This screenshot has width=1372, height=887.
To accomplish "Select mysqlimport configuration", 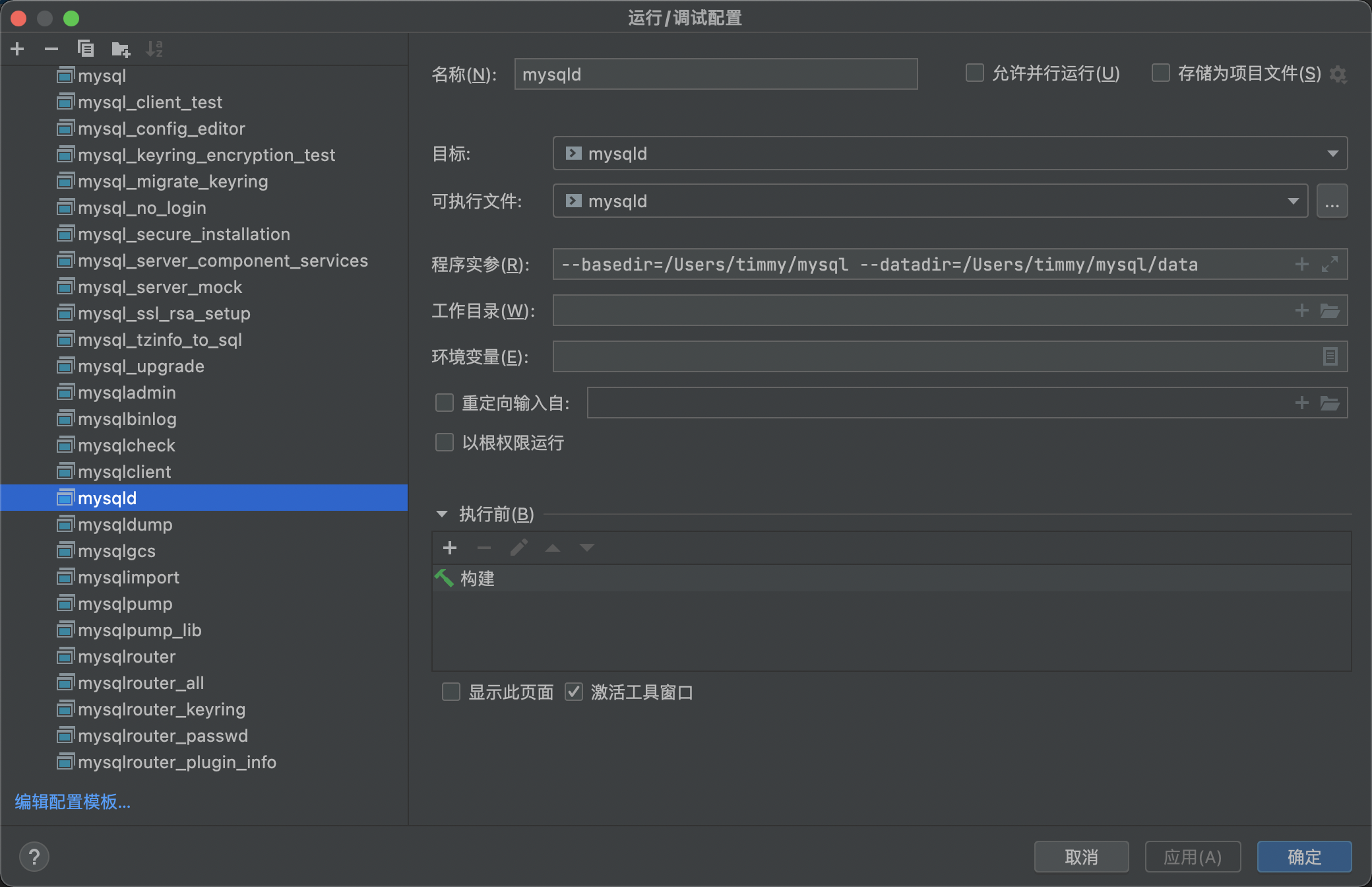I will point(204,577).
